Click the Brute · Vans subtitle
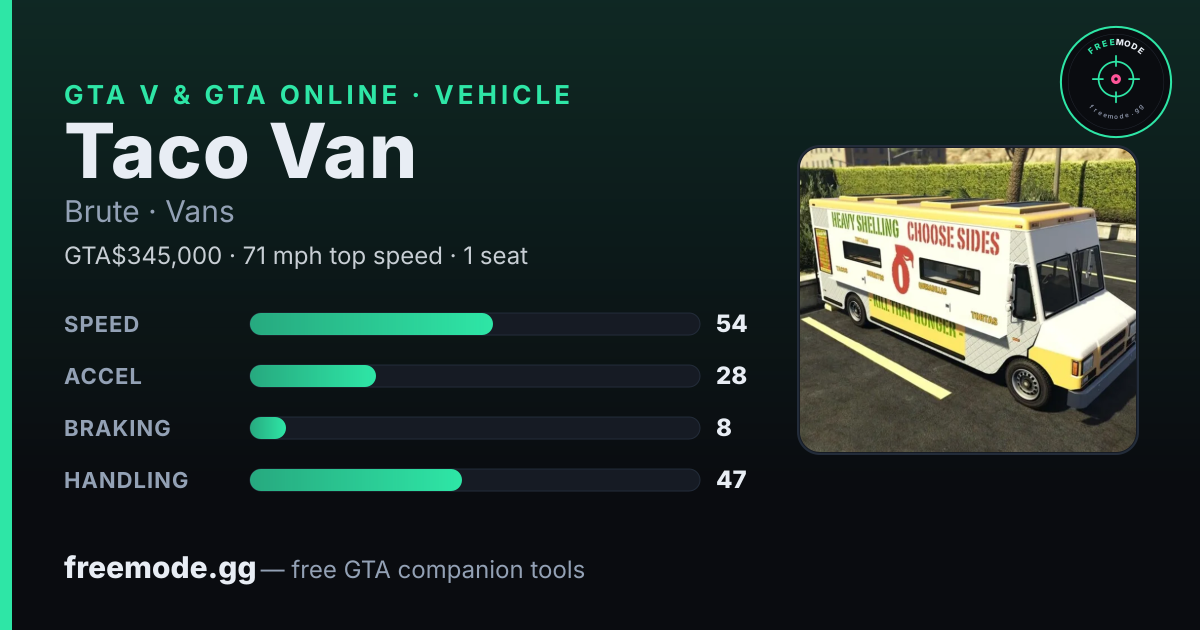The width and height of the screenshot is (1200, 630). pos(149,212)
